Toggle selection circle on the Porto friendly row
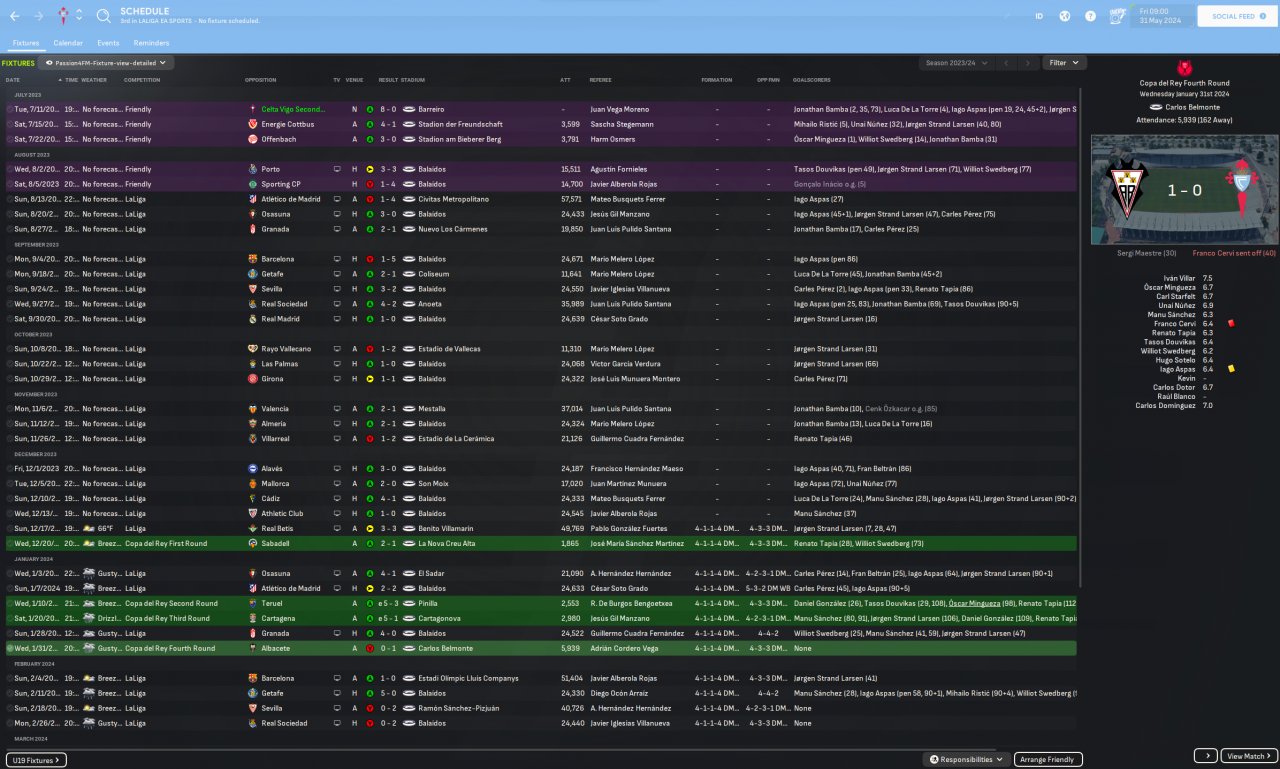 [x=10, y=169]
